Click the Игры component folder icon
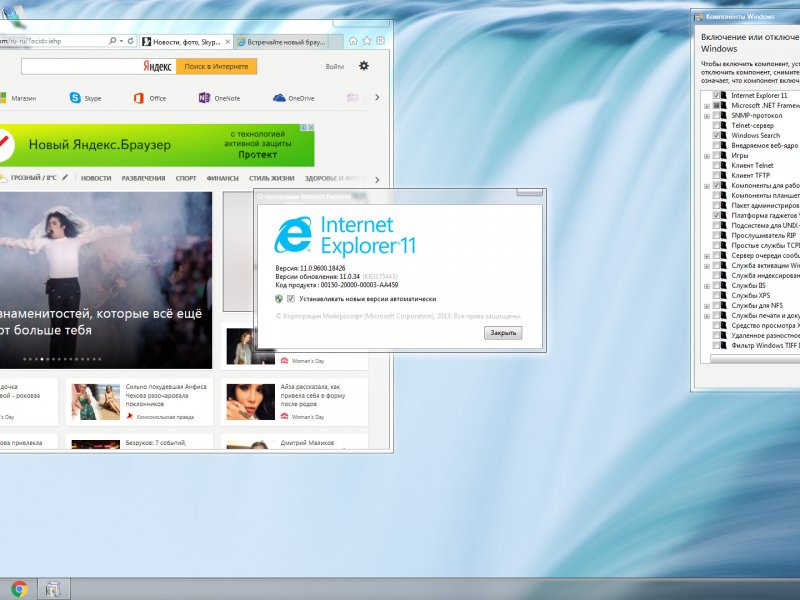The width and height of the screenshot is (800, 600). [723, 156]
